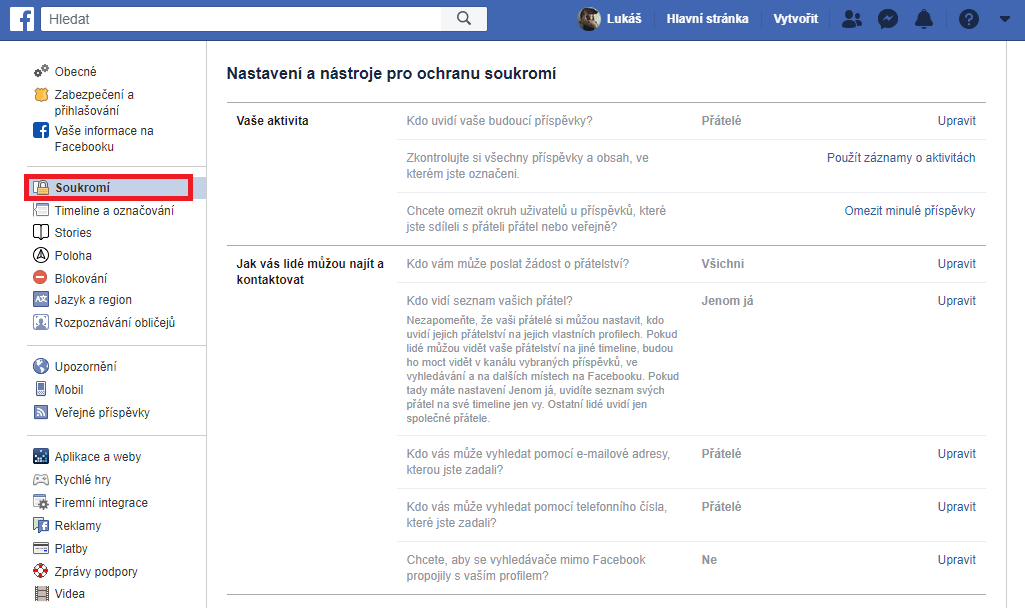This screenshot has height=608, width=1025.
Task: Click the 'Jenom já' value
Action: coord(727,301)
